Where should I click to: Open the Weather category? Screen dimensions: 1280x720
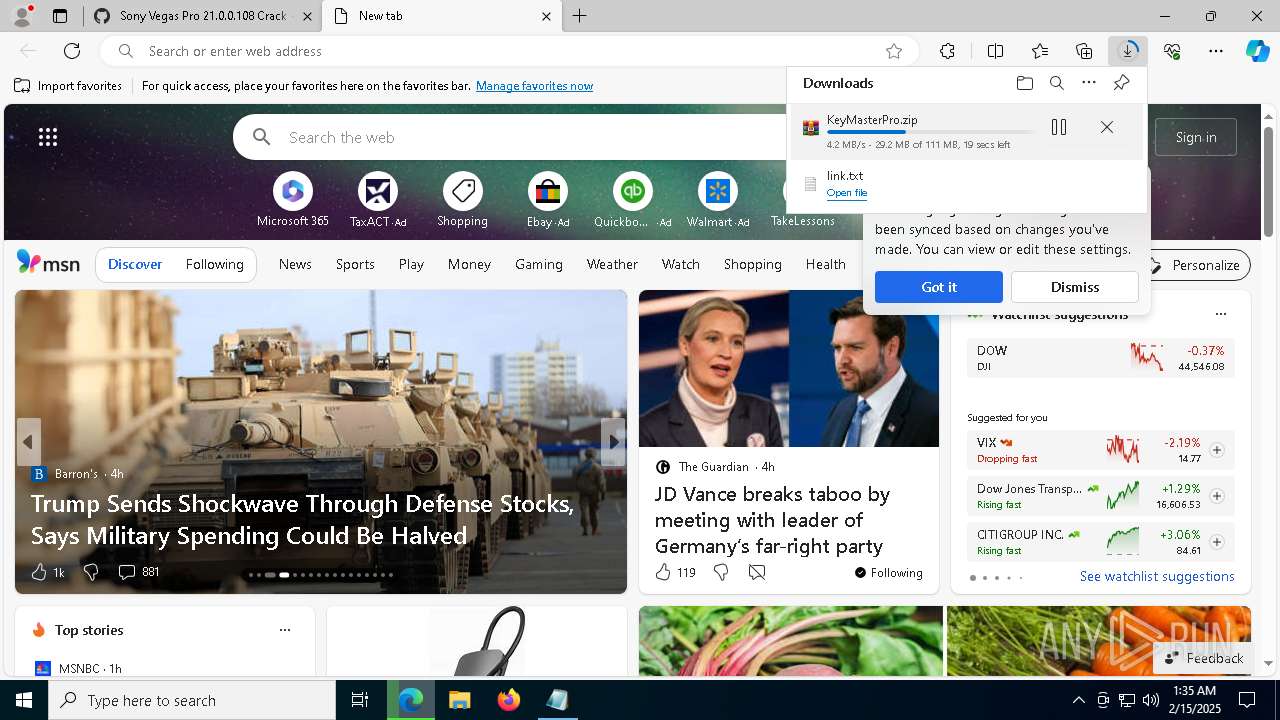click(612, 264)
